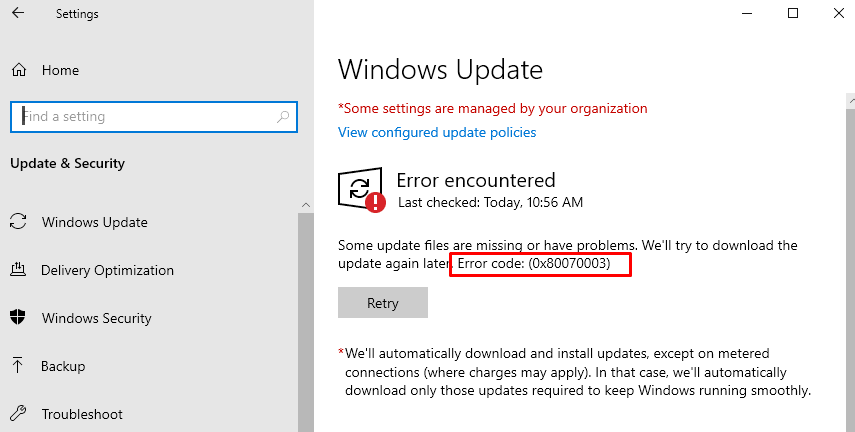Open View configured update policies link
Viewport: 855px width, 432px height.
coord(437,132)
